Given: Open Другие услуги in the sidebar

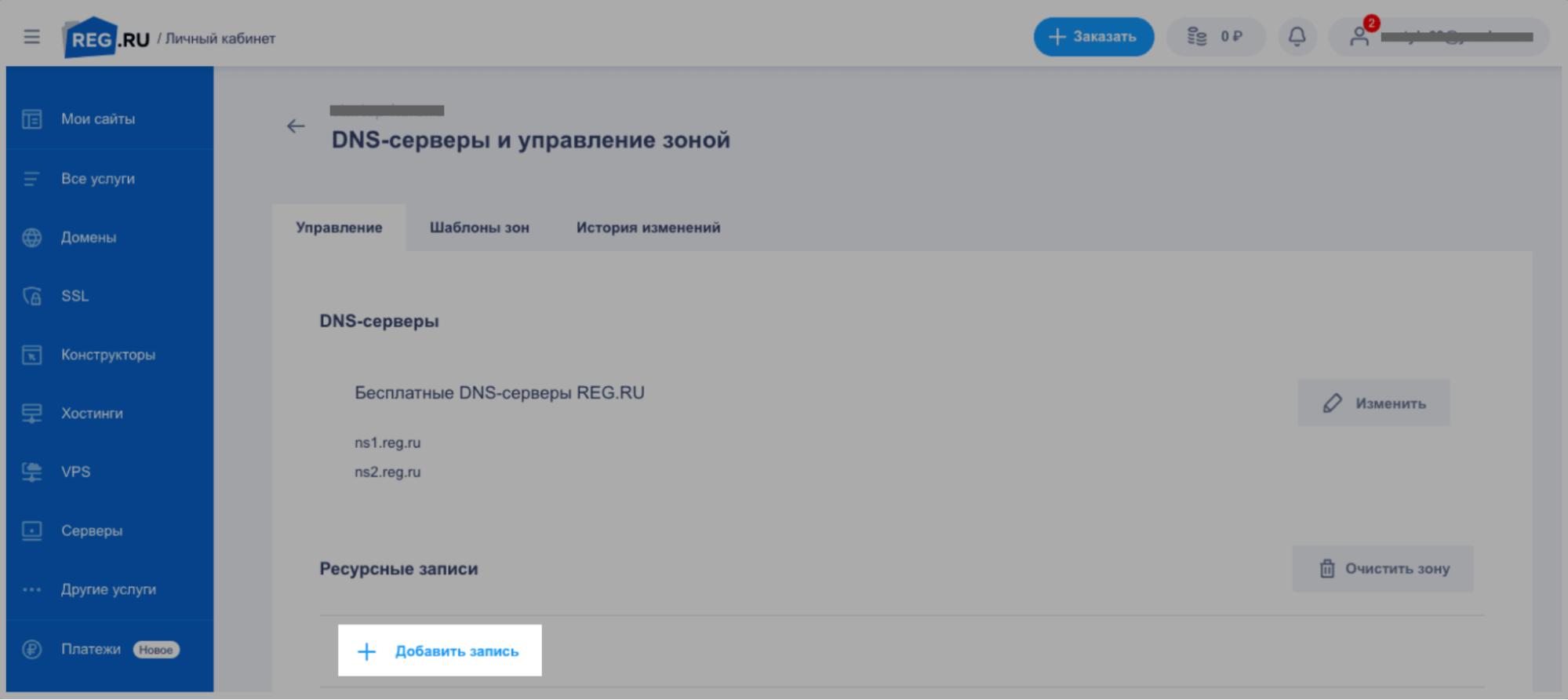Looking at the screenshot, I should point(110,590).
